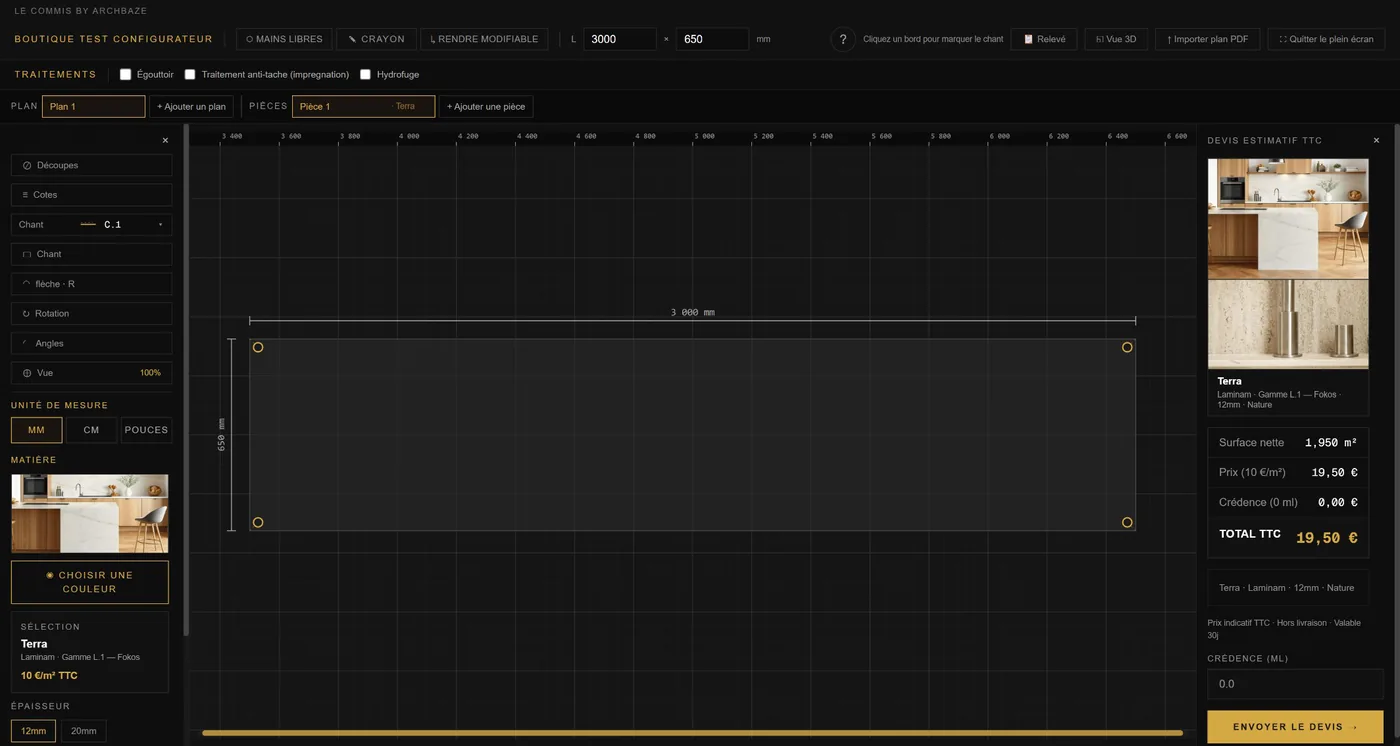This screenshot has height=746, width=1400.
Task: Open the Relevé report
Action: coord(1044,39)
